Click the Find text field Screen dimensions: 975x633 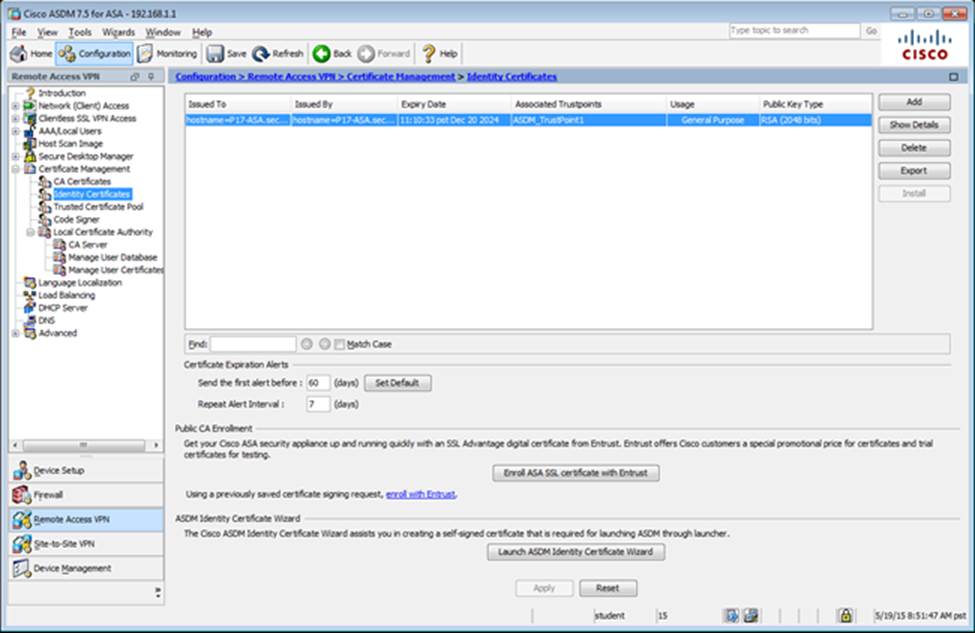coord(252,344)
